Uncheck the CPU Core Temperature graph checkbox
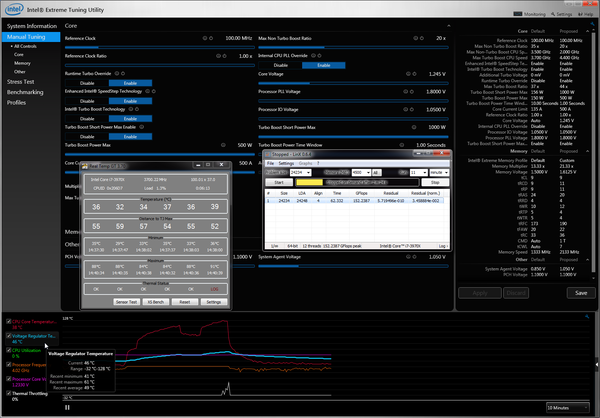 pos(8,322)
